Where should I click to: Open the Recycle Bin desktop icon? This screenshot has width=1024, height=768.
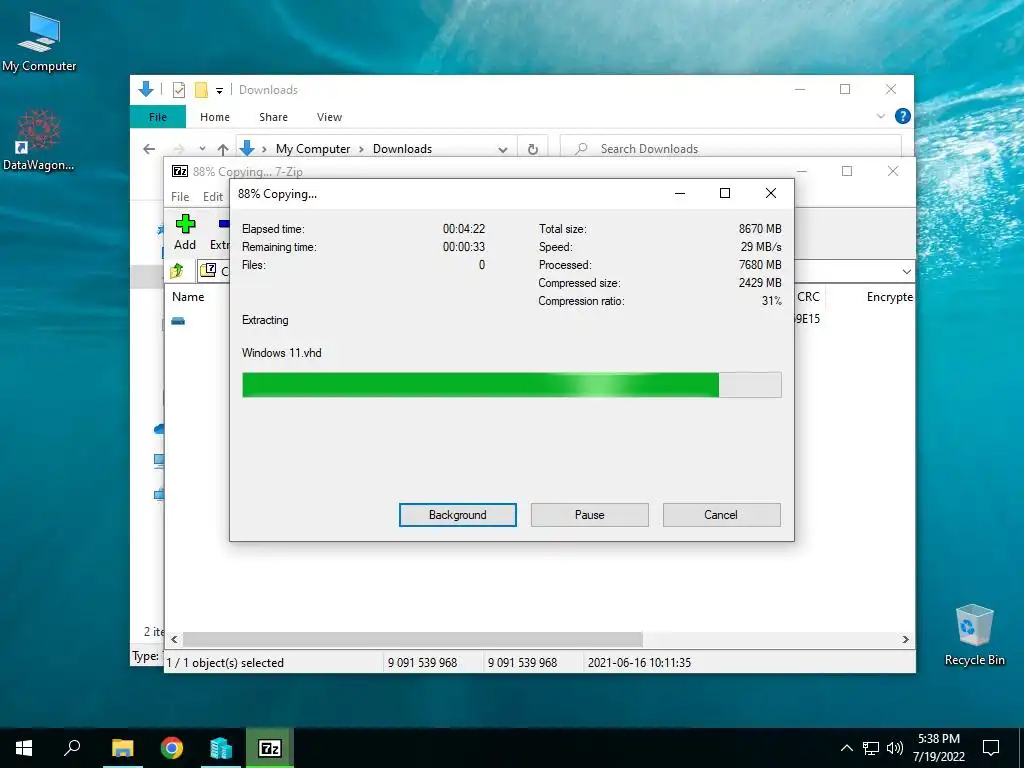pos(974,634)
